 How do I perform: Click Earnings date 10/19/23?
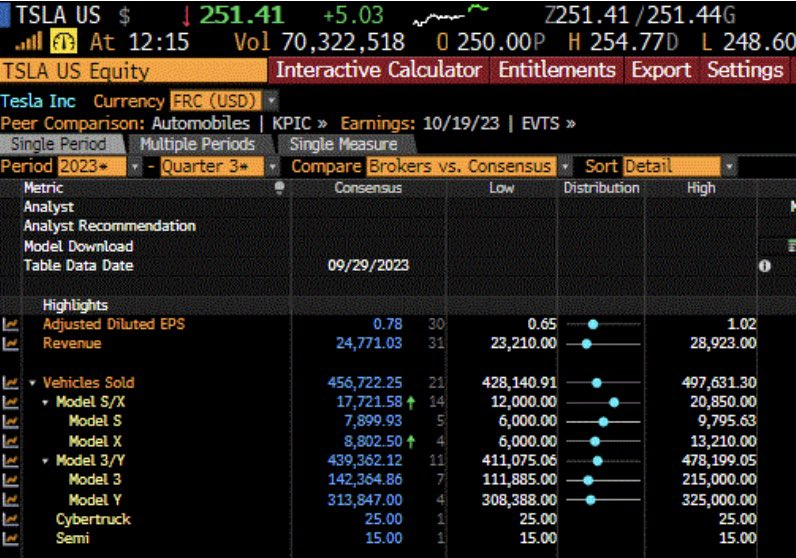point(461,123)
